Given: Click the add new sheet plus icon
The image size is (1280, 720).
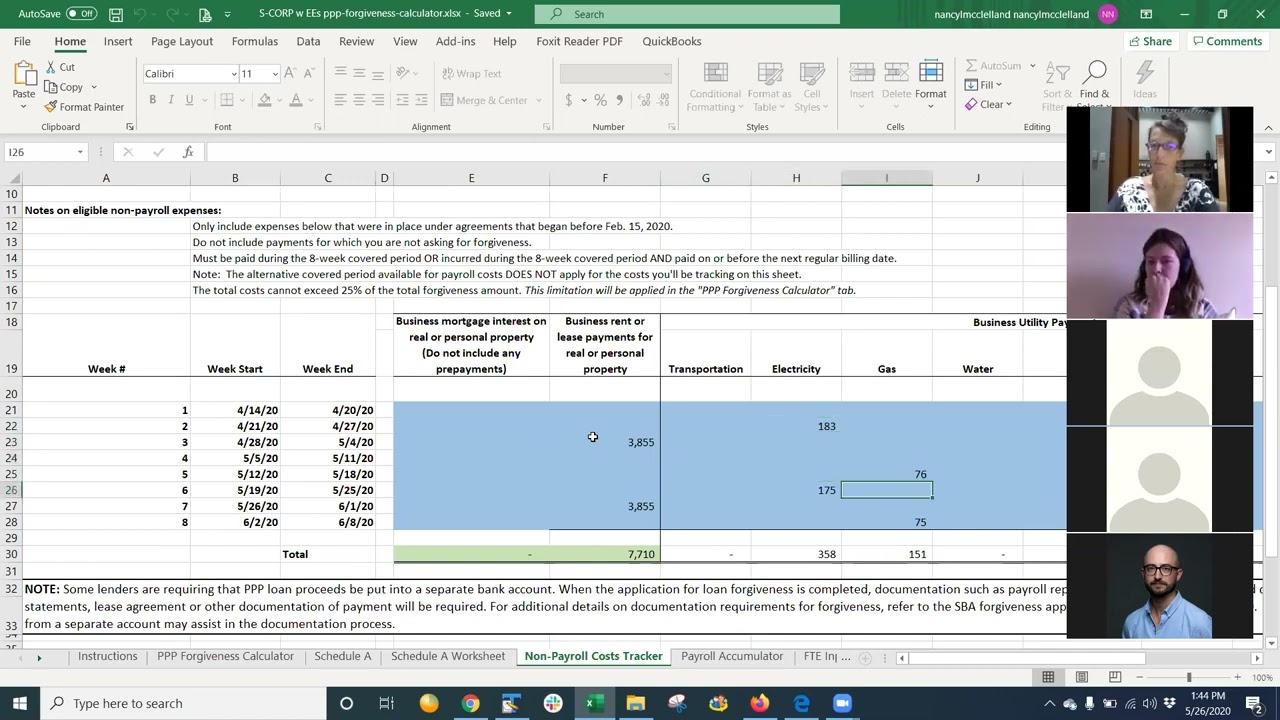Looking at the screenshot, I should [x=866, y=657].
